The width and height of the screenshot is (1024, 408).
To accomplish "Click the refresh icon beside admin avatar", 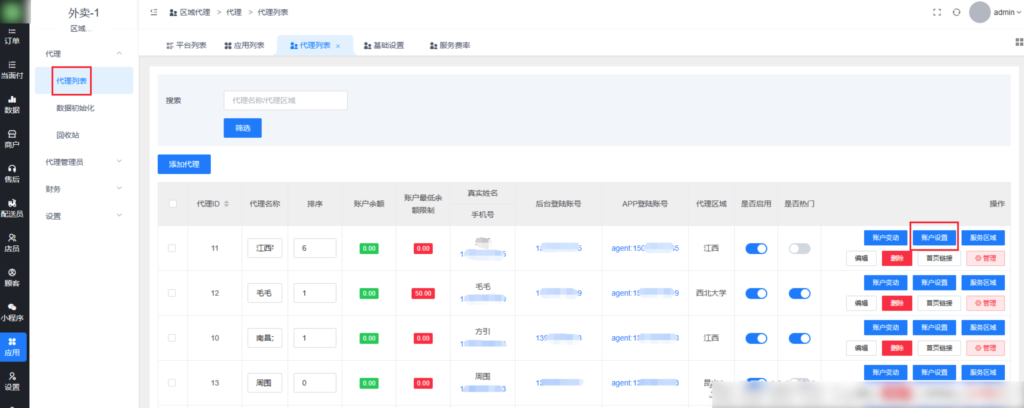I will coord(957,12).
